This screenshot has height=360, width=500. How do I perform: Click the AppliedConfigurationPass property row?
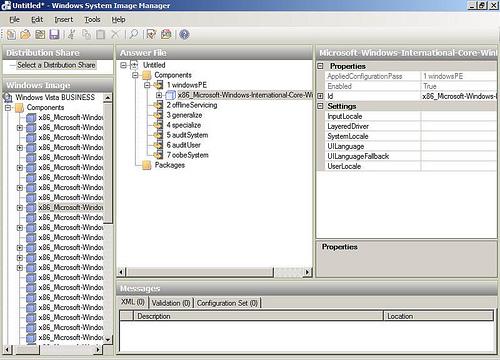pyautogui.click(x=411, y=76)
